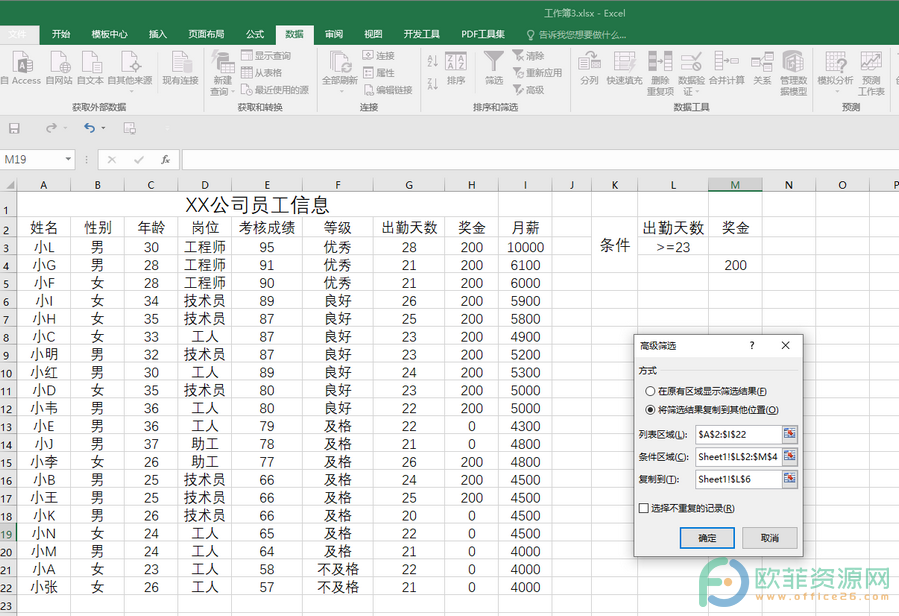Click cell containing >=23
The image size is (899, 616).
pyautogui.click(x=673, y=247)
